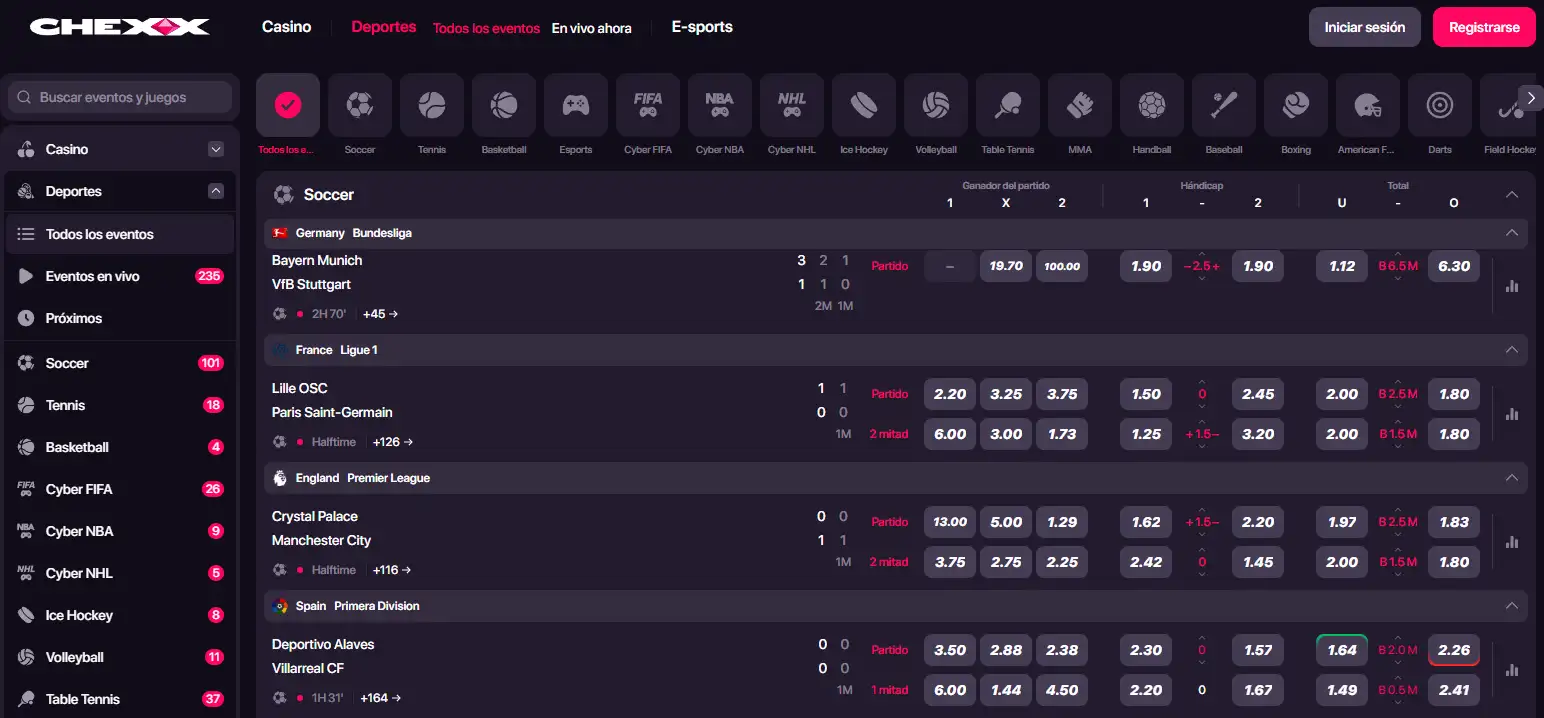The height and width of the screenshot is (718, 1544).
Task: Open Ice Hockey puck icon in carousel
Action: pyautogui.click(x=864, y=105)
